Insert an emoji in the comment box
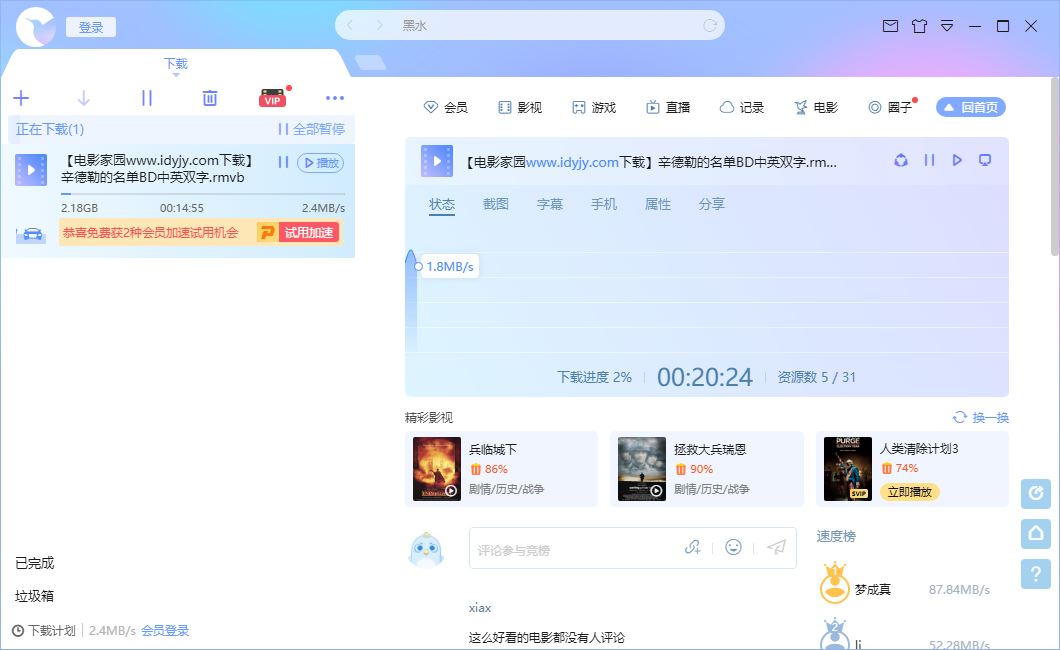The height and width of the screenshot is (650, 1060). tap(733, 548)
